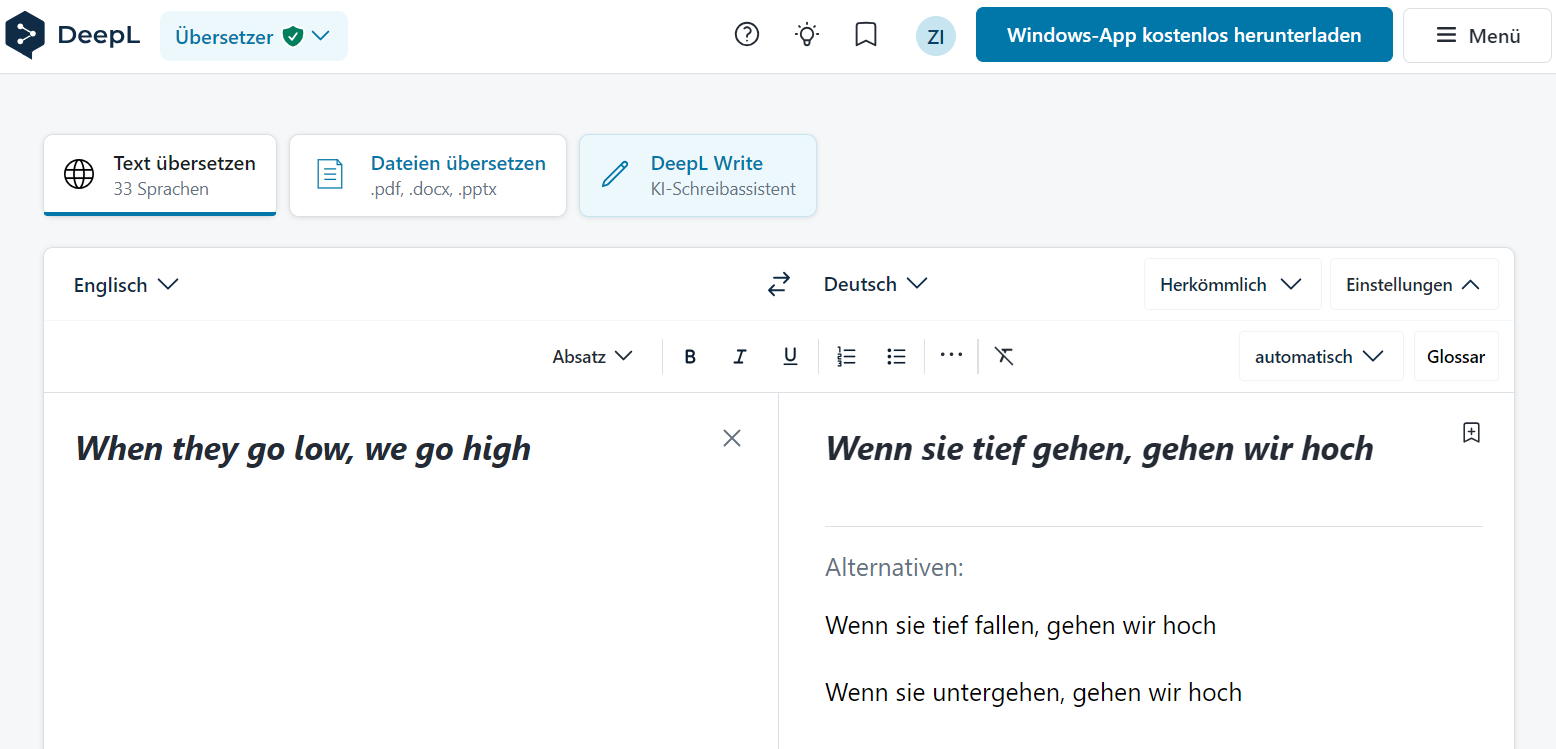The width and height of the screenshot is (1556, 749).
Task: Open the Deutsch target language dropdown
Action: point(875,284)
